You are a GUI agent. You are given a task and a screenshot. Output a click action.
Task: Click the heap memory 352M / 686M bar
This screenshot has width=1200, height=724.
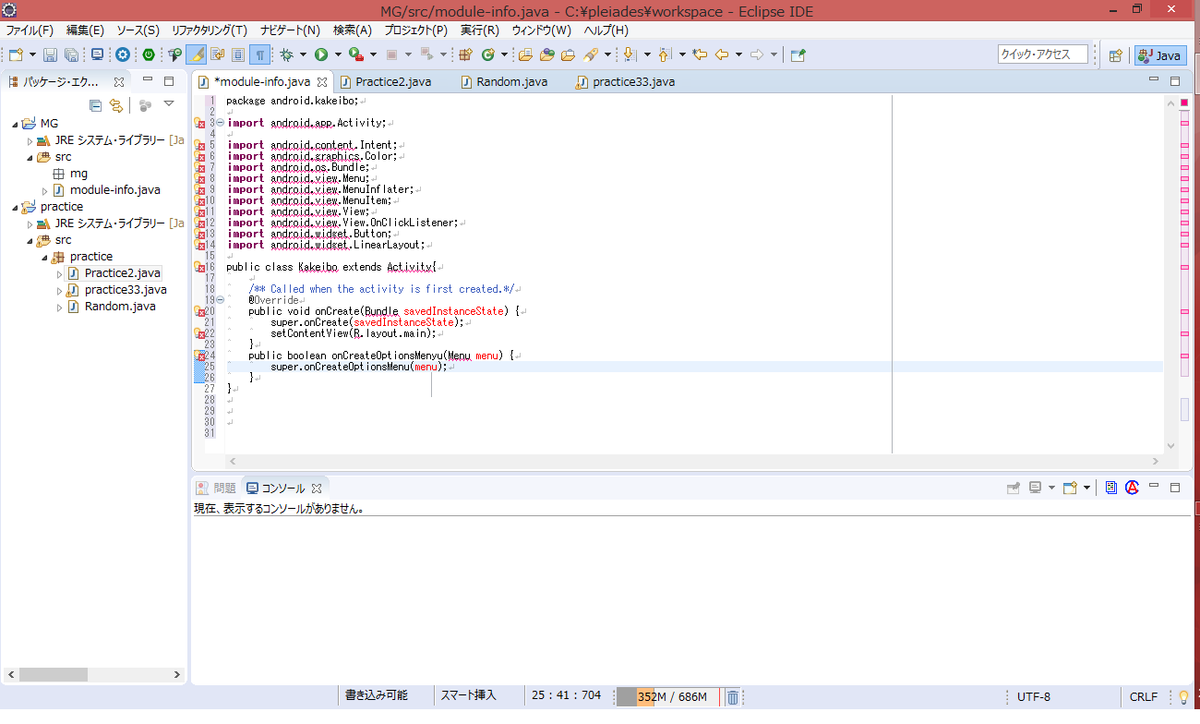pos(666,697)
